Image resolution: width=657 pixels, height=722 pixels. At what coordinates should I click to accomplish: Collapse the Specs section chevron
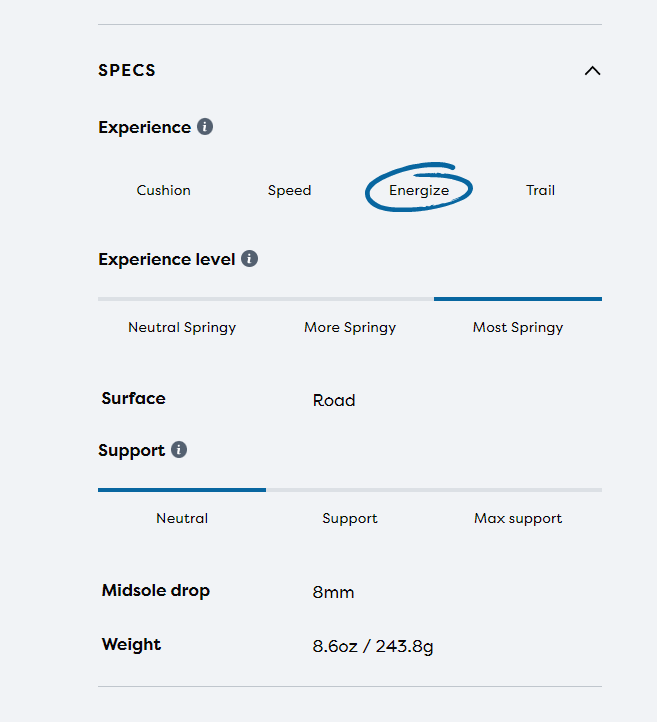pos(592,71)
